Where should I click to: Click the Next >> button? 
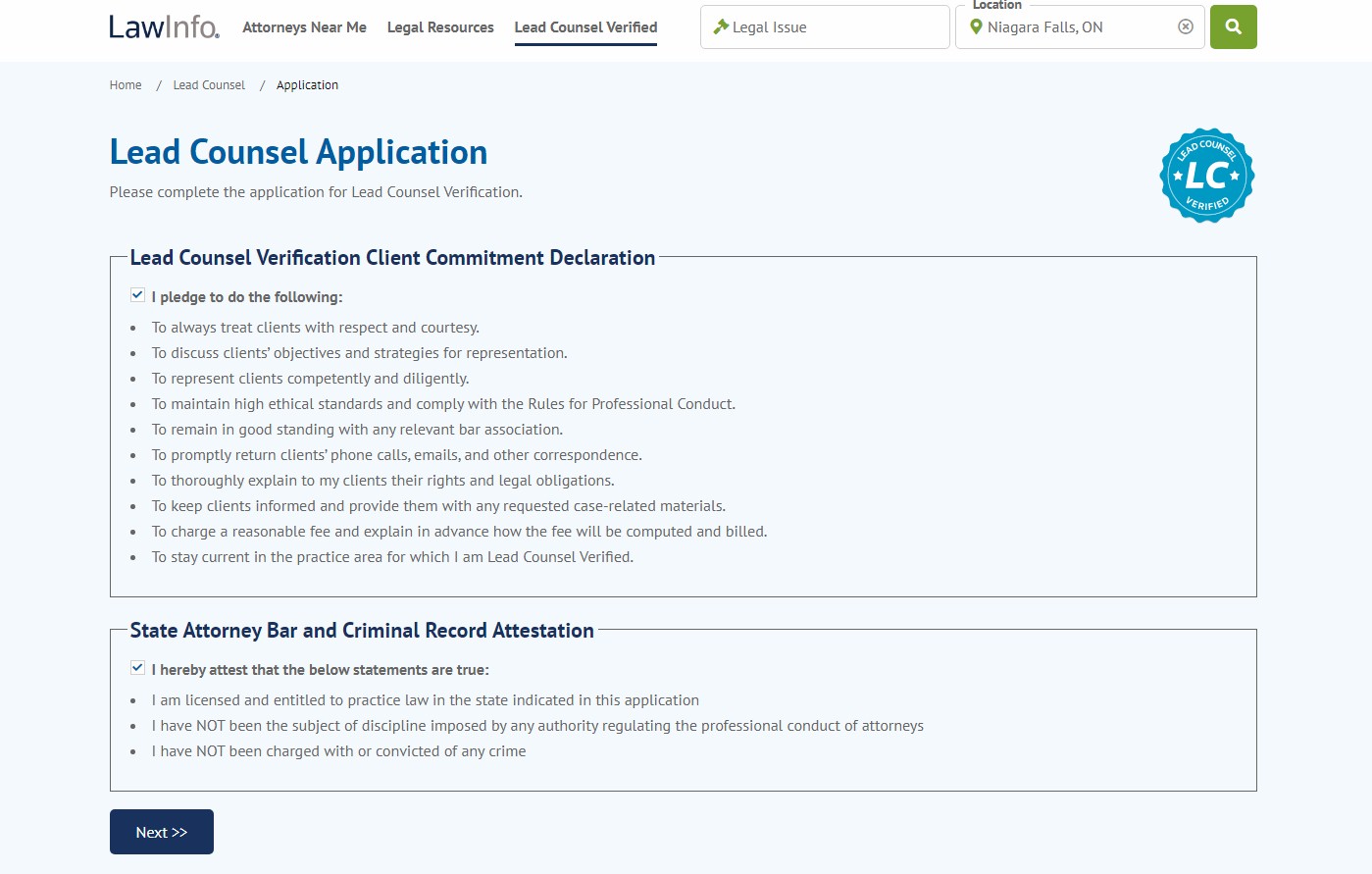[162, 832]
